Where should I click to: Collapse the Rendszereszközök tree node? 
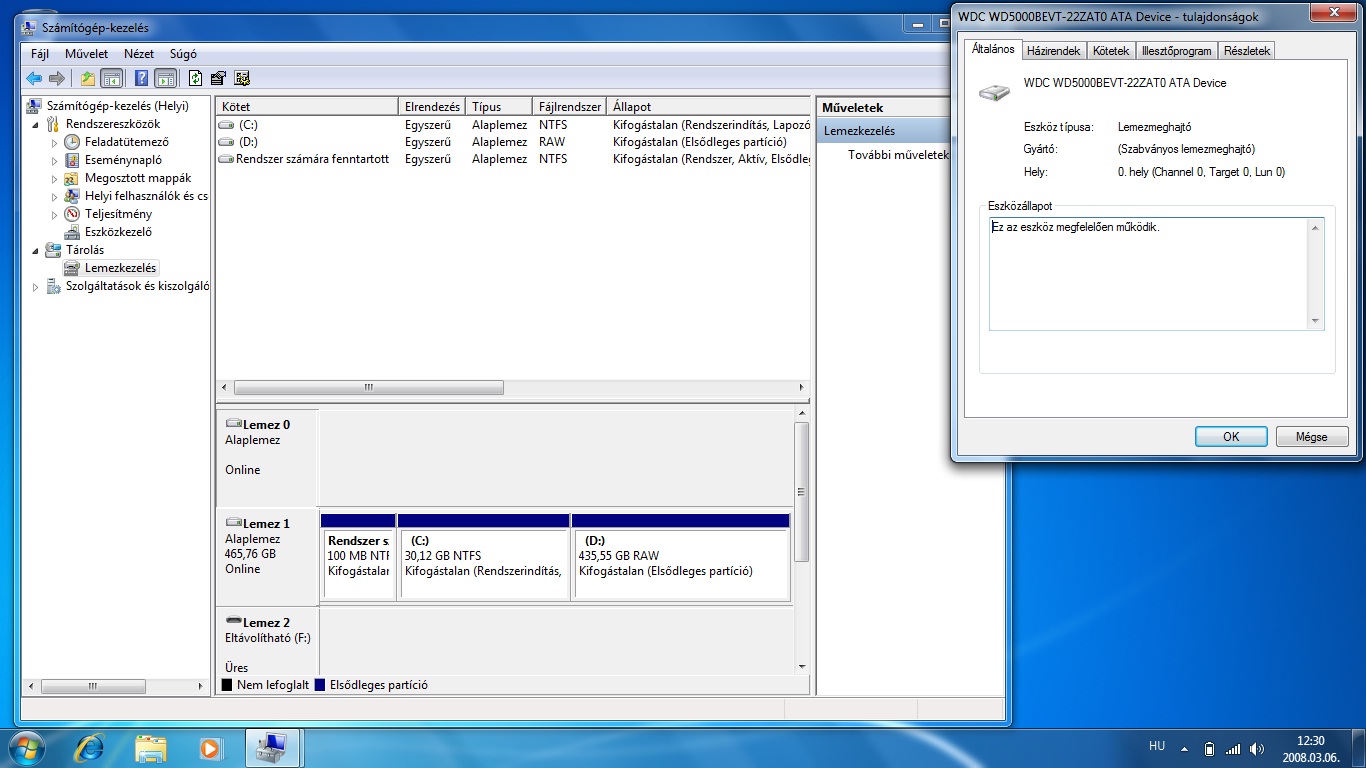click(x=37, y=125)
